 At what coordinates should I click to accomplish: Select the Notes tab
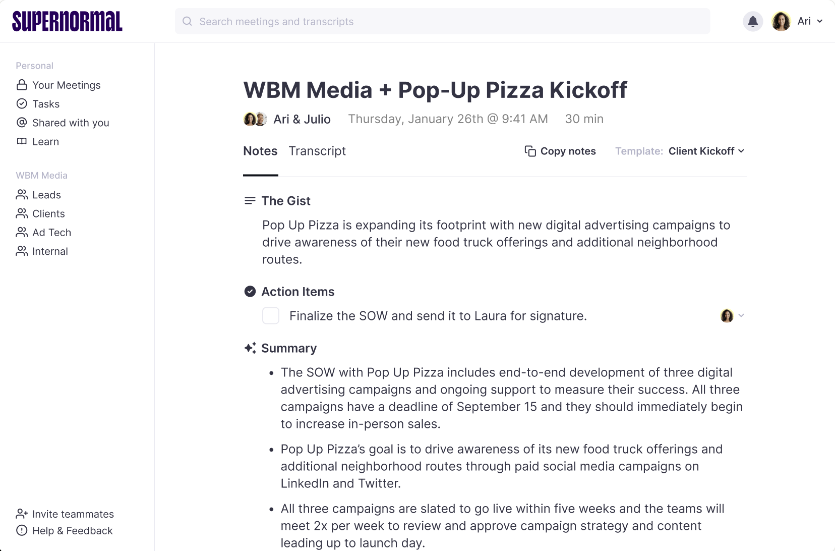[260, 151]
